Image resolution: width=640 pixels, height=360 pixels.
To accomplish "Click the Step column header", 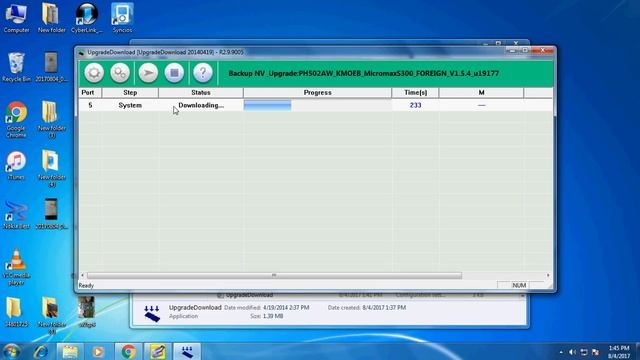I will pyautogui.click(x=130, y=93).
